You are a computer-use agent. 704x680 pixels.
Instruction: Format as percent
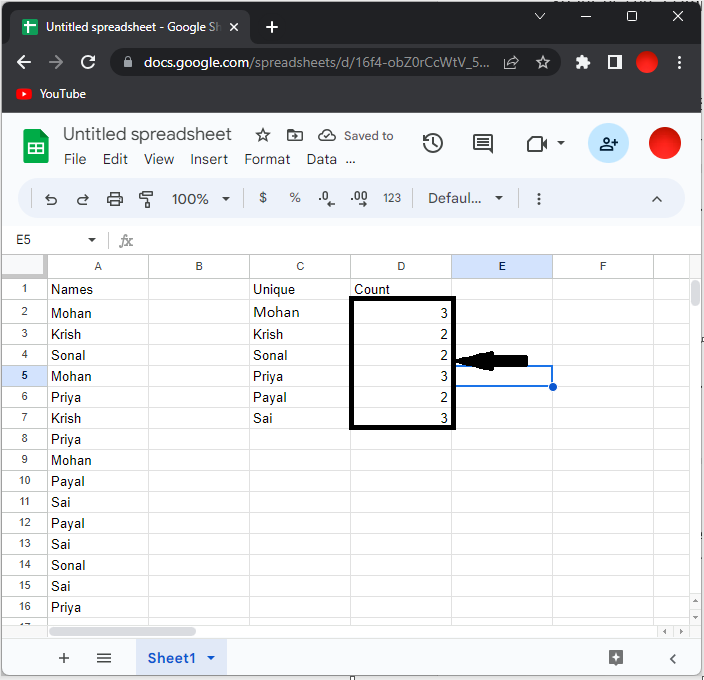295,197
